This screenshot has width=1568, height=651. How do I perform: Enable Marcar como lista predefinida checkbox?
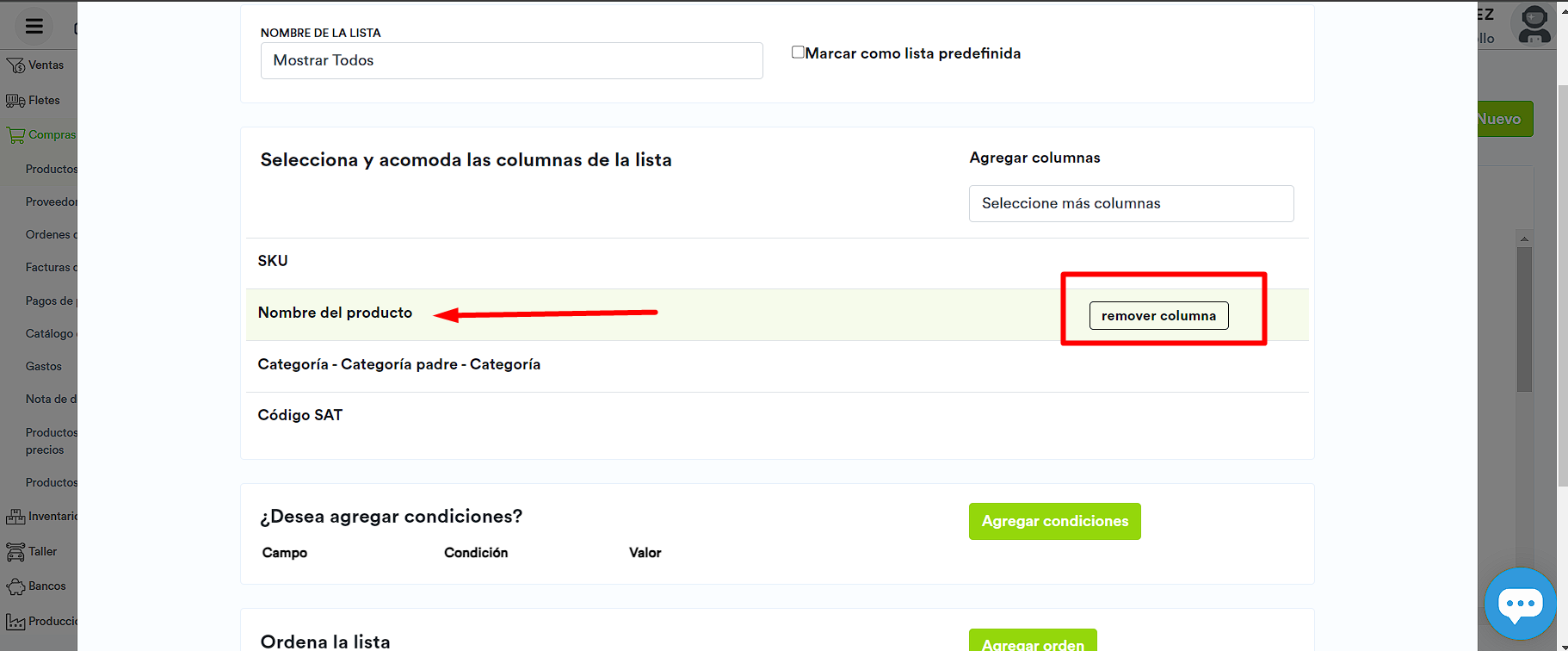coord(798,53)
